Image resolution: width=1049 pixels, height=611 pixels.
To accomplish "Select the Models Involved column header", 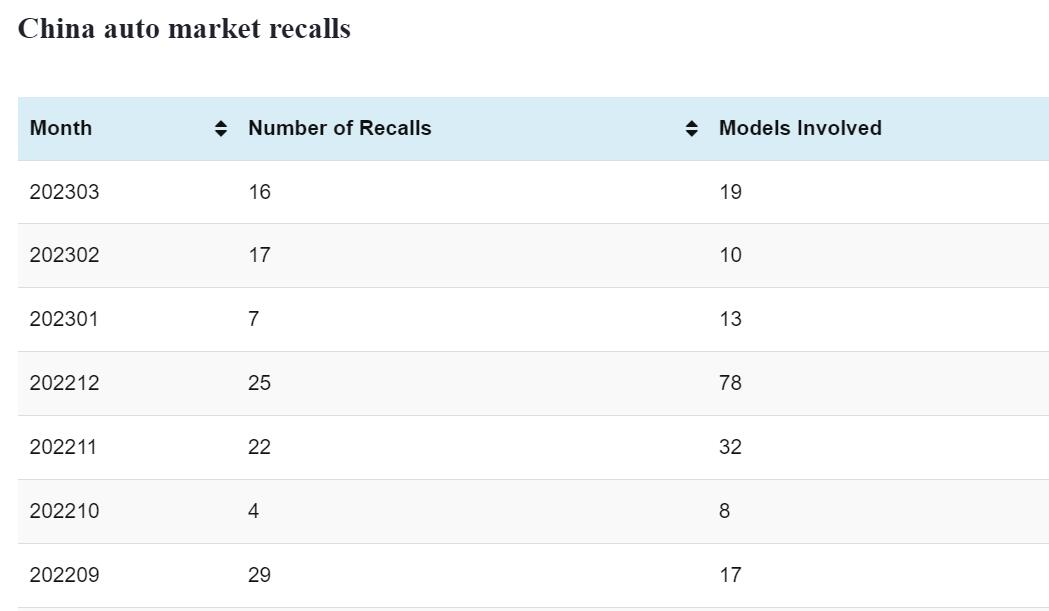I will coord(800,128).
